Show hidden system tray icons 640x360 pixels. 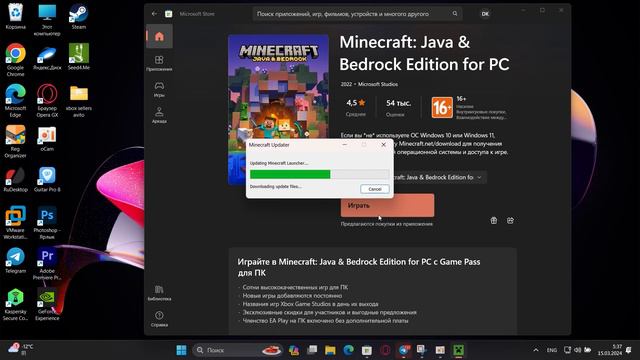(536, 350)
